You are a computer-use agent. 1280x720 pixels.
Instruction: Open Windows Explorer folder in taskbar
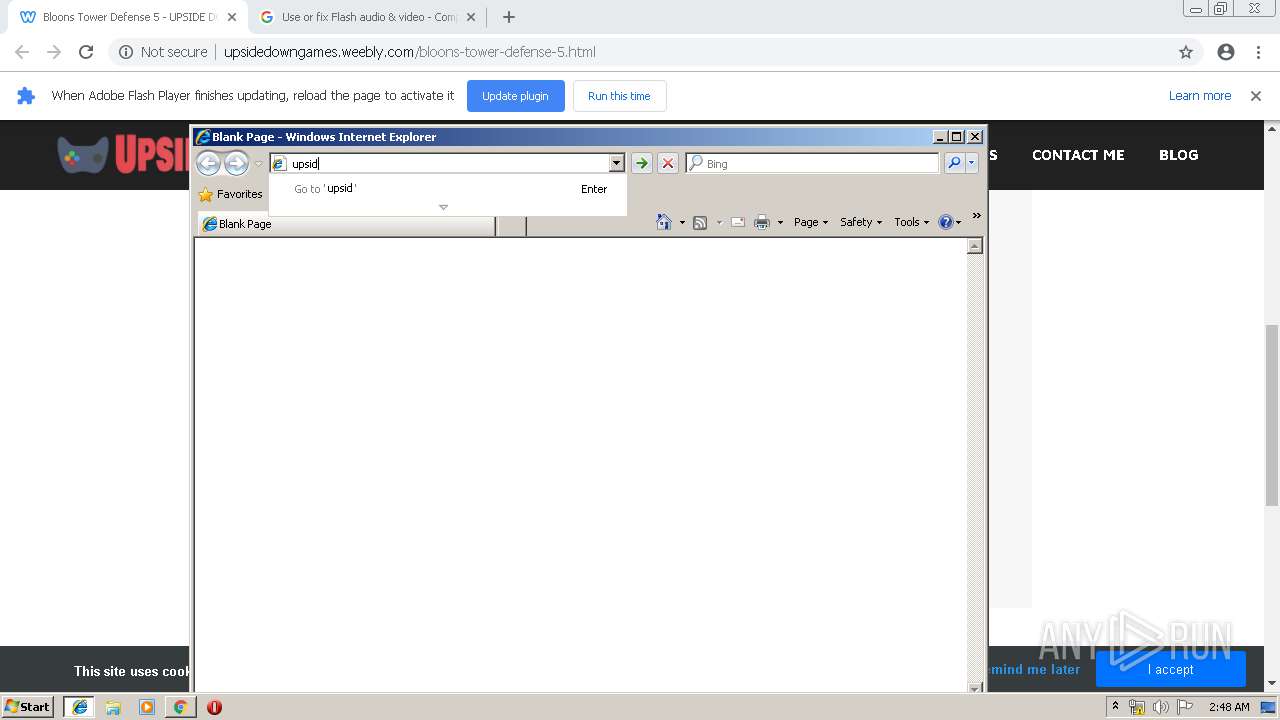click(113, 706)
